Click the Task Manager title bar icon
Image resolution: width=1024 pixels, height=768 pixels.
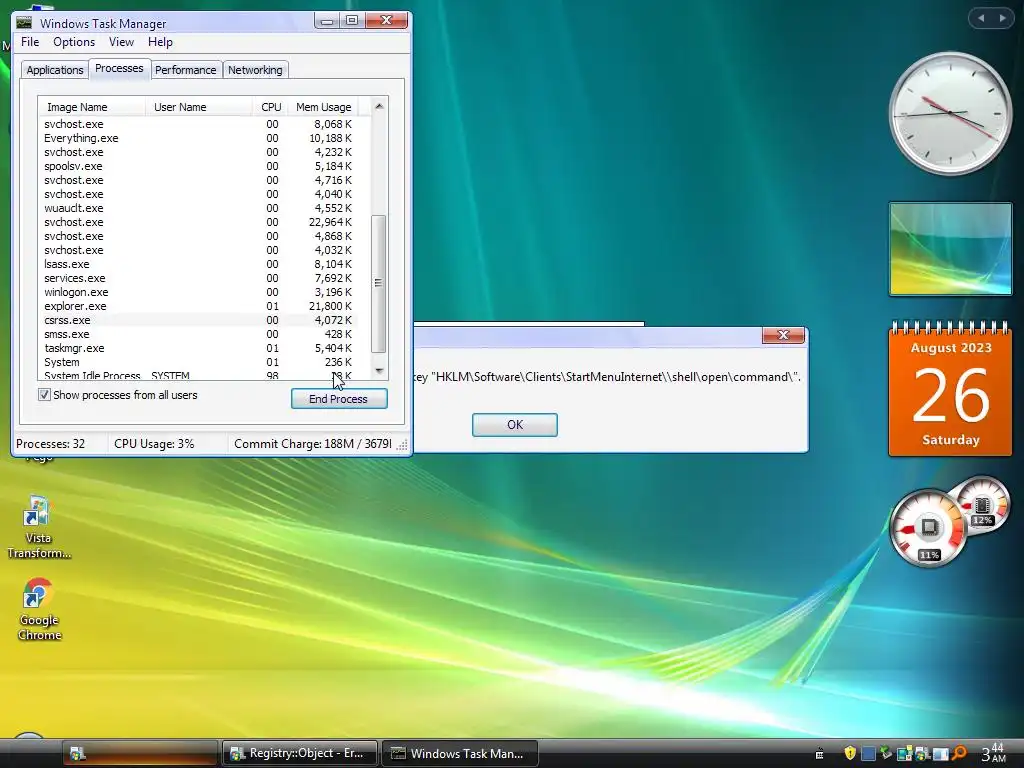coord(25,23)
